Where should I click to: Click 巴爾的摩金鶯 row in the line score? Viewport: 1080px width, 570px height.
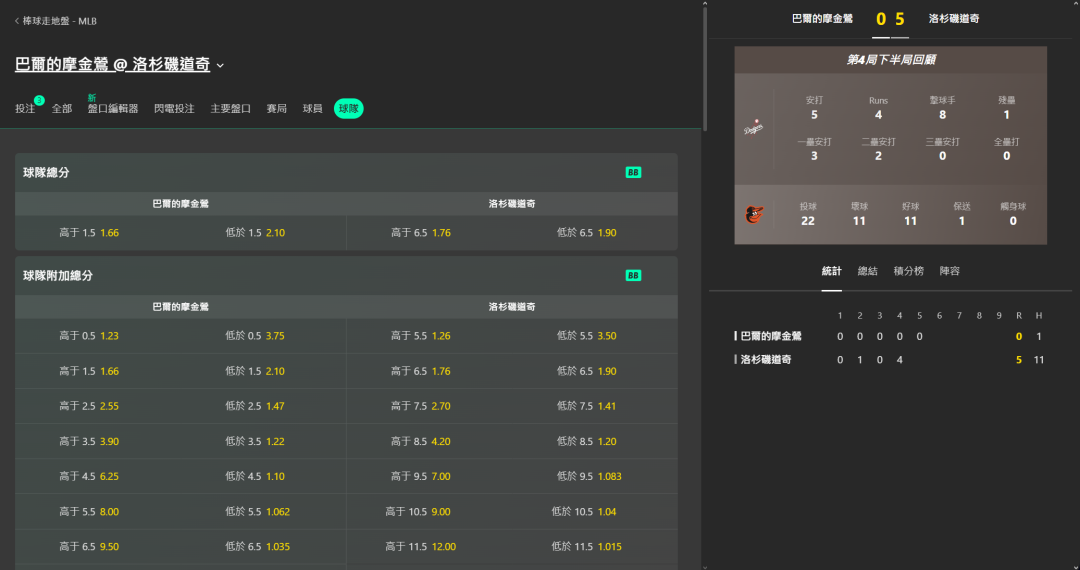[889, 336]
